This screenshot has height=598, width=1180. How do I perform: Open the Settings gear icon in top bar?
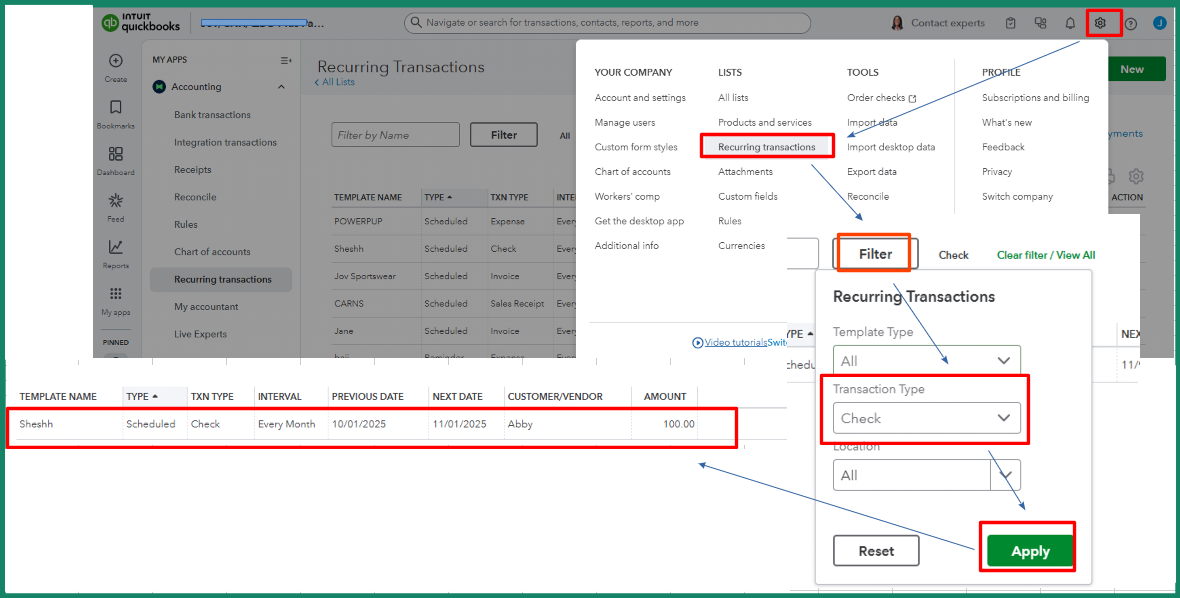point(1100,23)
